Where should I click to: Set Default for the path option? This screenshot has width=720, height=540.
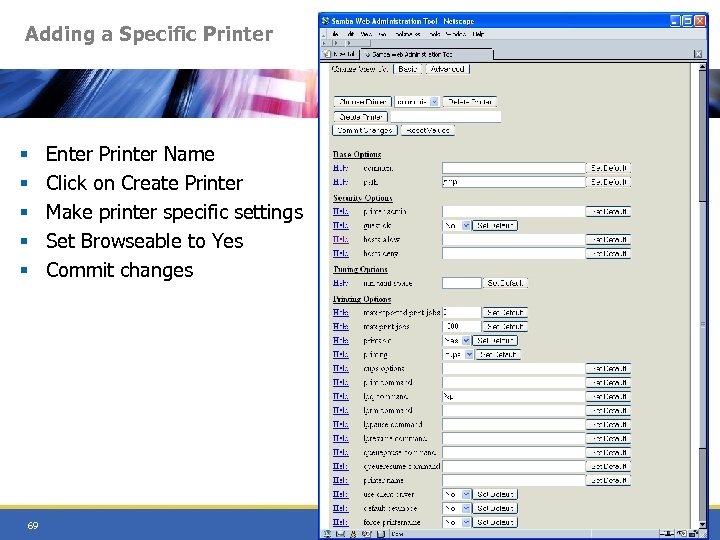[x=608, y=182]
